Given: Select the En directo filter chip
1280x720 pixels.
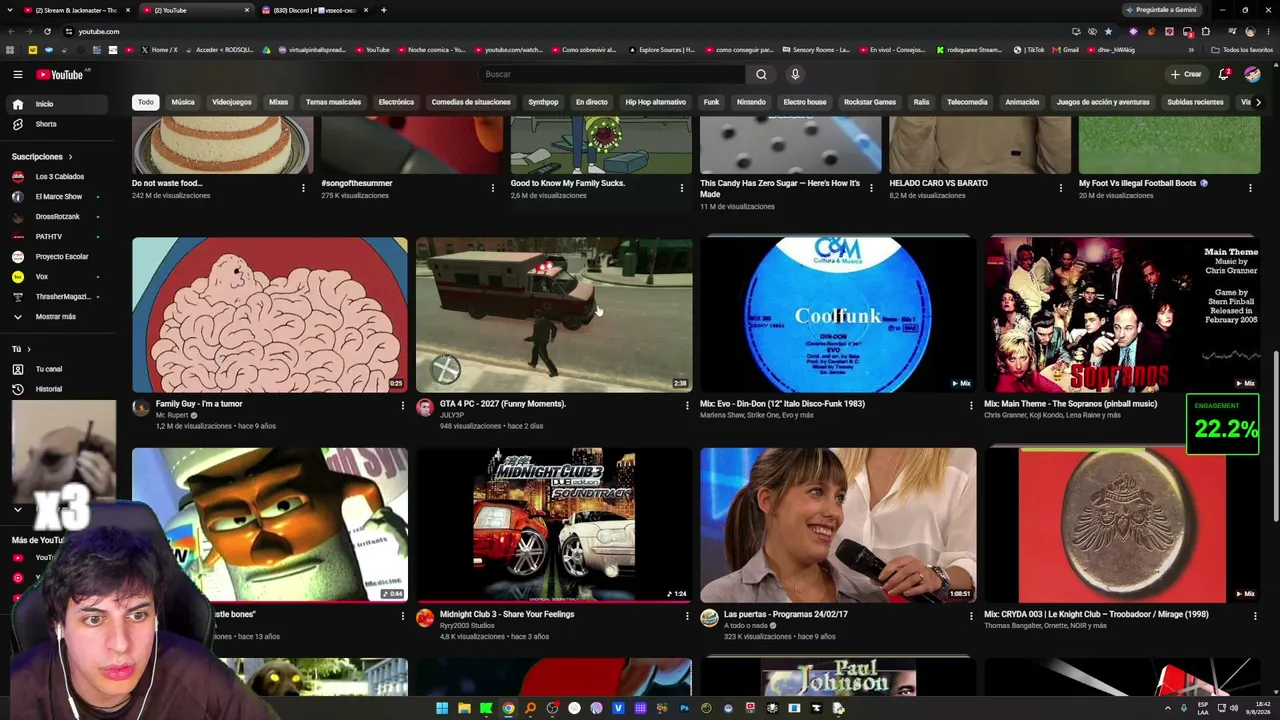Looking at the screenshot, I should click(x=592, y=102).
